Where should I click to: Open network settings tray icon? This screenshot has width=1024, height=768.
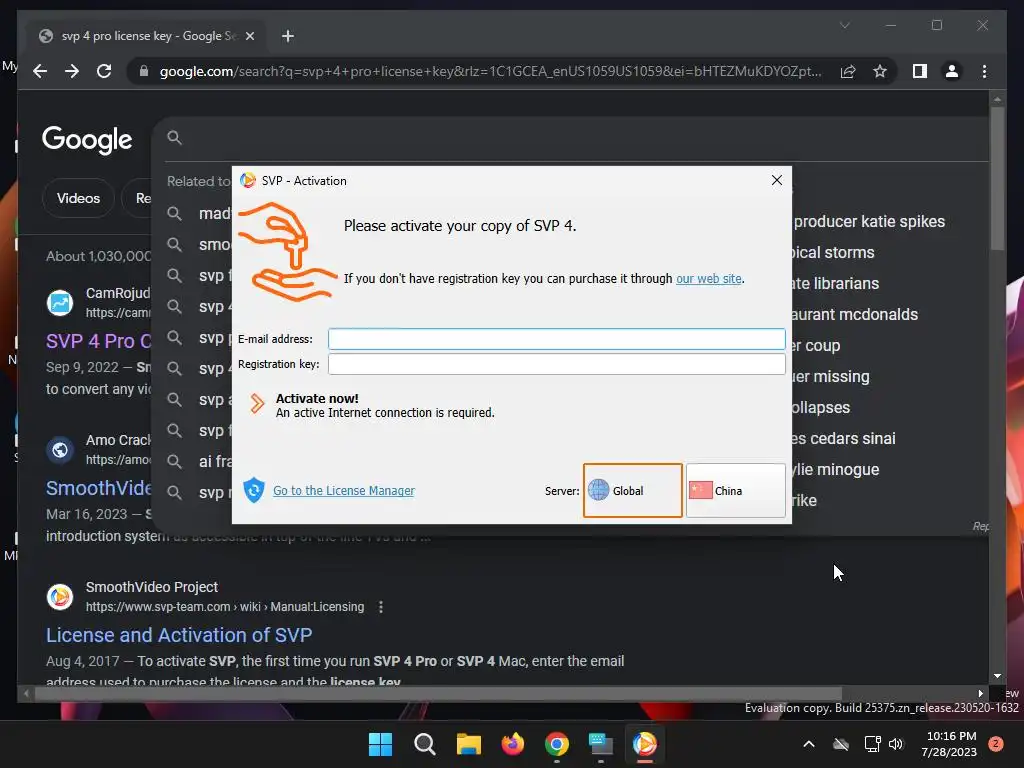[x=872, y=744]
